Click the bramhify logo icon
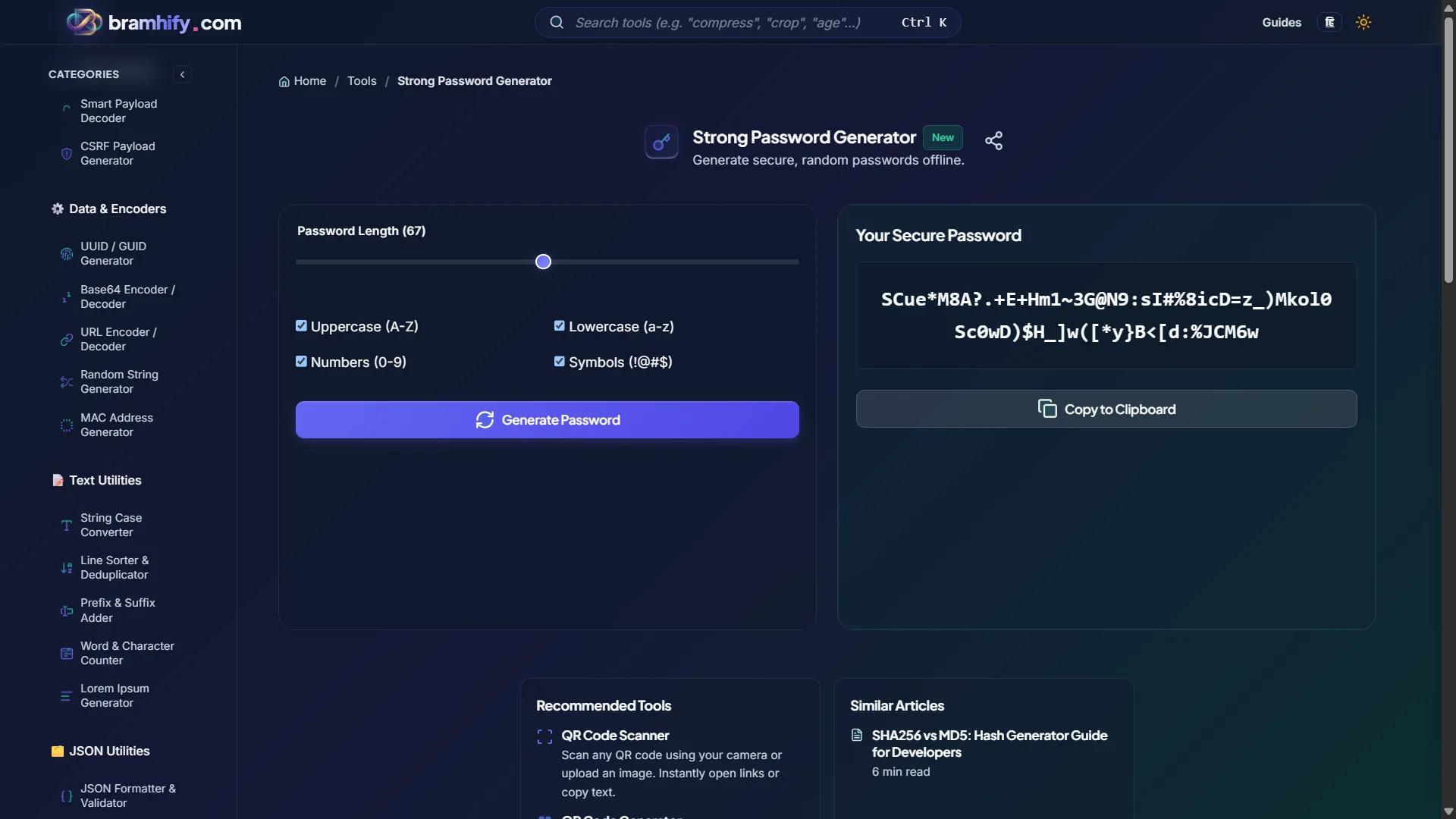The height and width of the screenshot is (819, 1456). coord(84,22)
